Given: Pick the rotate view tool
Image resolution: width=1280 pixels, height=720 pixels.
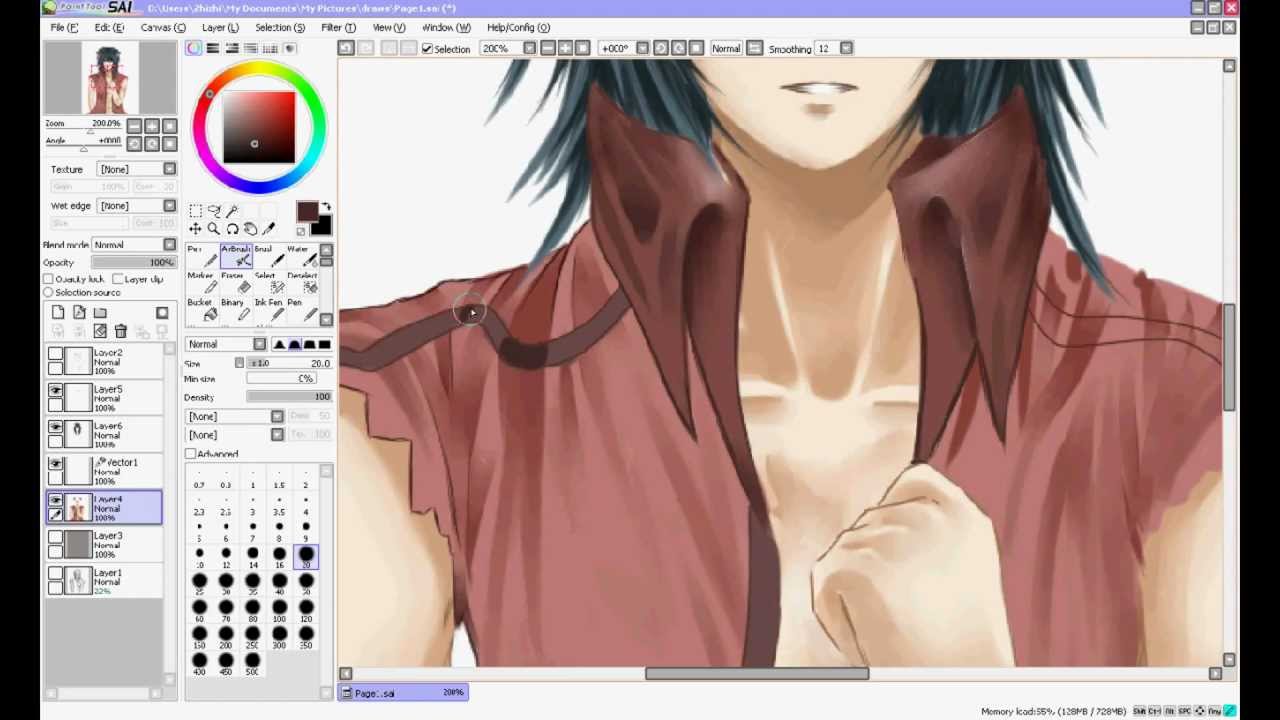Looking at the screenshot, I should (232, 229).
